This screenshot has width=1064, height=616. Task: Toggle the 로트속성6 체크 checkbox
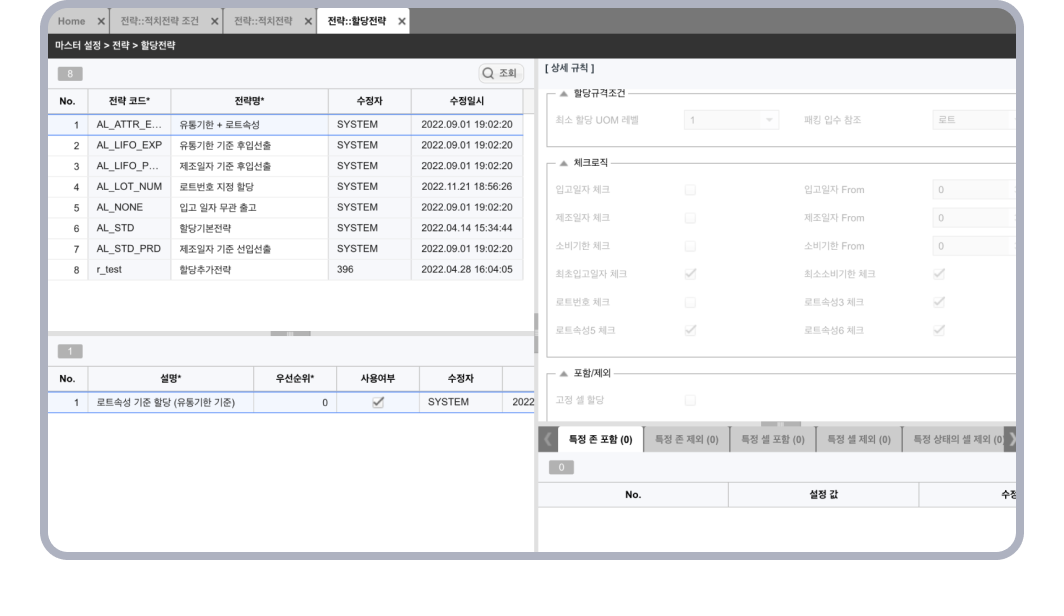938,330
